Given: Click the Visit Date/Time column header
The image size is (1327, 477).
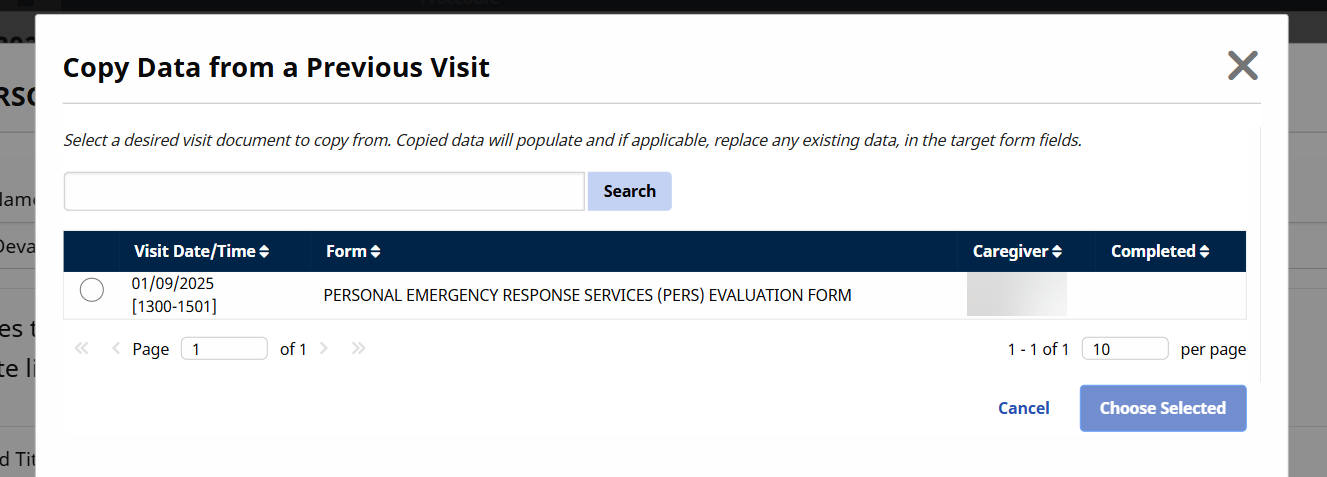Looking at the screenshot, I should point(194,252).
